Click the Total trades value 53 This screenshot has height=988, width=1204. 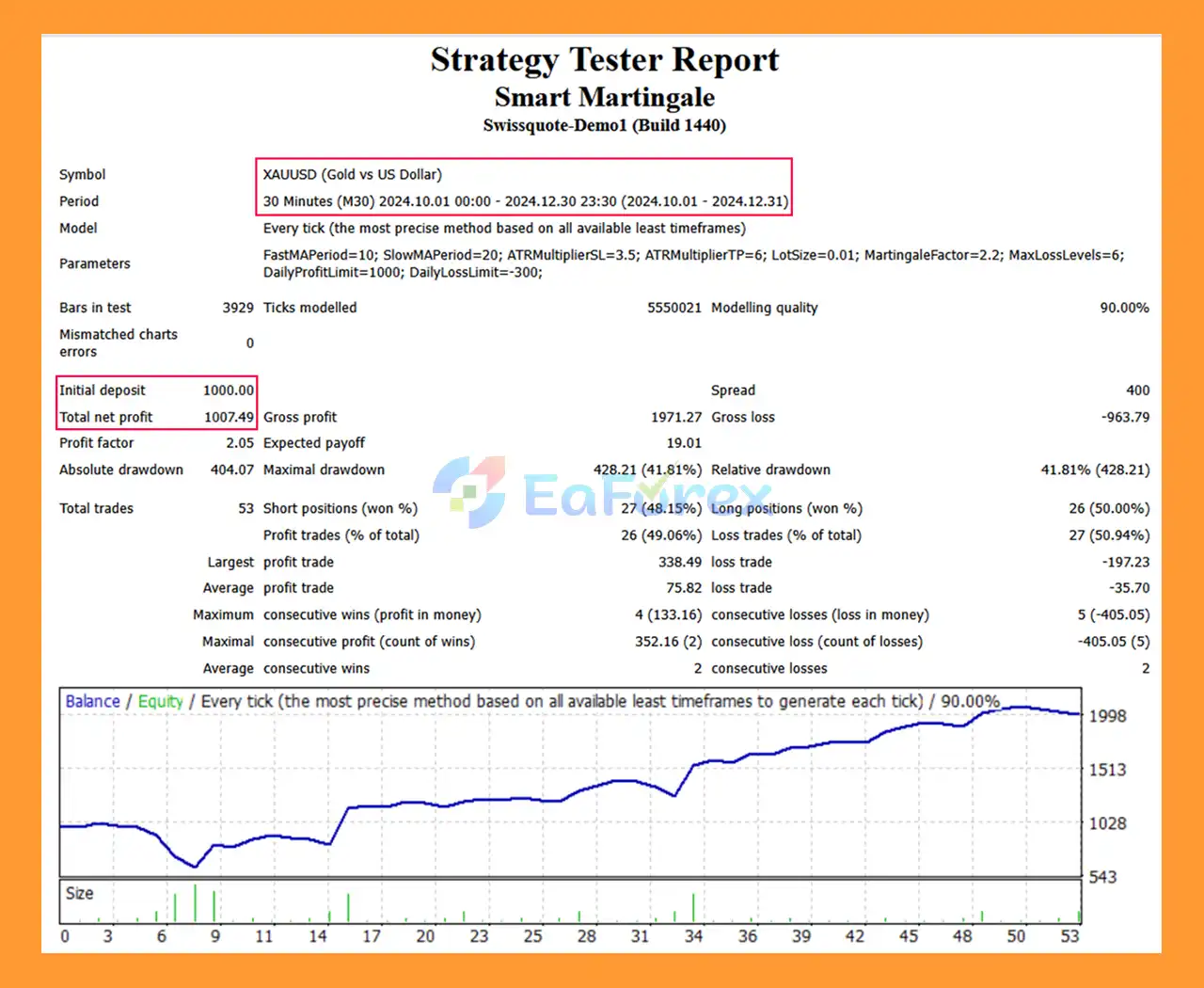tap(246, 508)
